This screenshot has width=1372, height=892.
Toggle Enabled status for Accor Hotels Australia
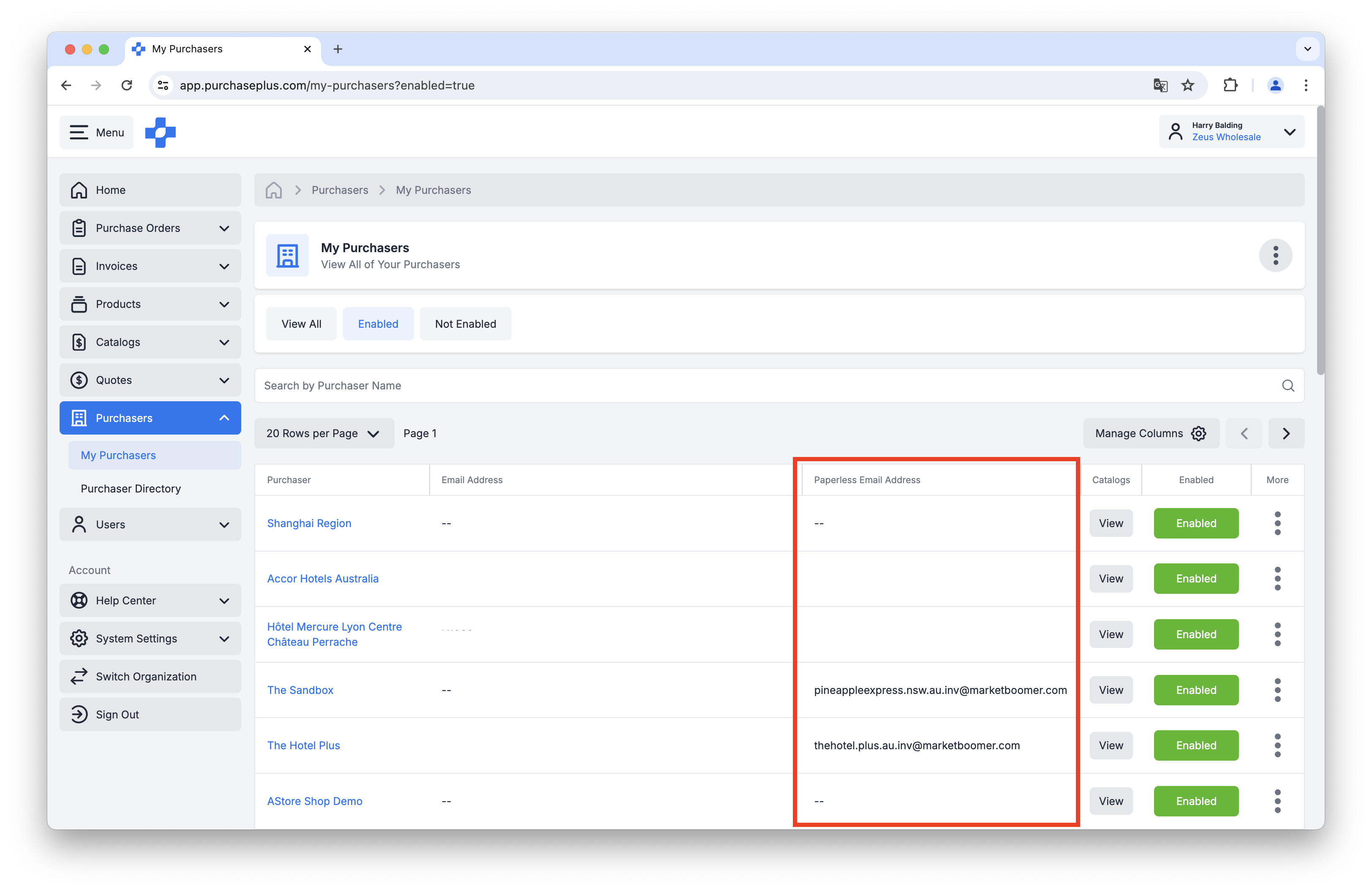(1195, 579)
